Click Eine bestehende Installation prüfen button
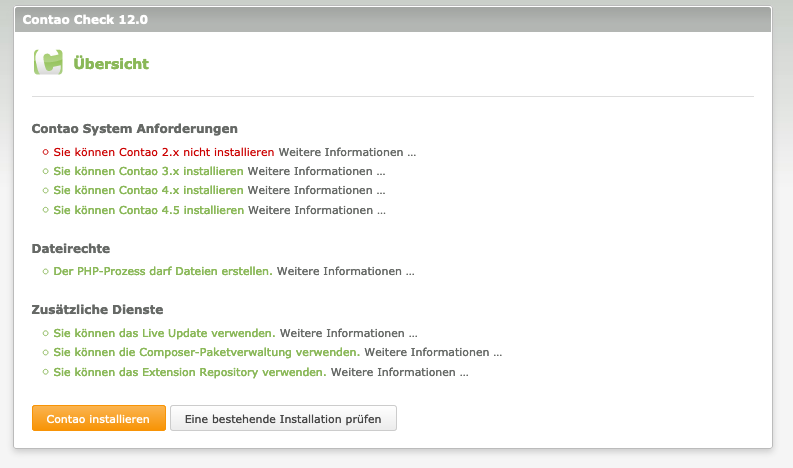The height and width of the screenshot is (468, 793). pyautogui.click(x=283, y=418)
